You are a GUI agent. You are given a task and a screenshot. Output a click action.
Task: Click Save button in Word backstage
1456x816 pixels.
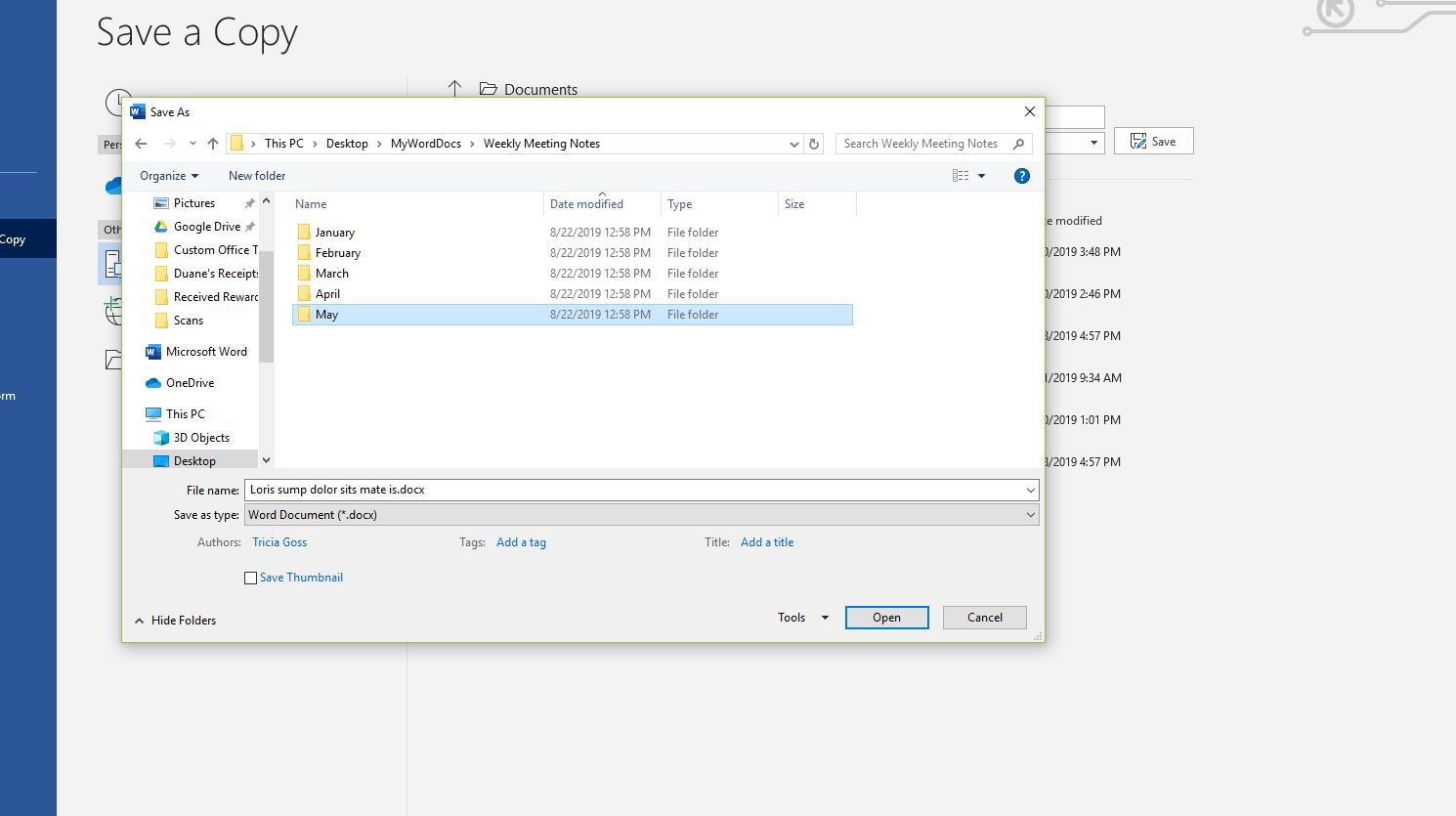(1153, 142)
